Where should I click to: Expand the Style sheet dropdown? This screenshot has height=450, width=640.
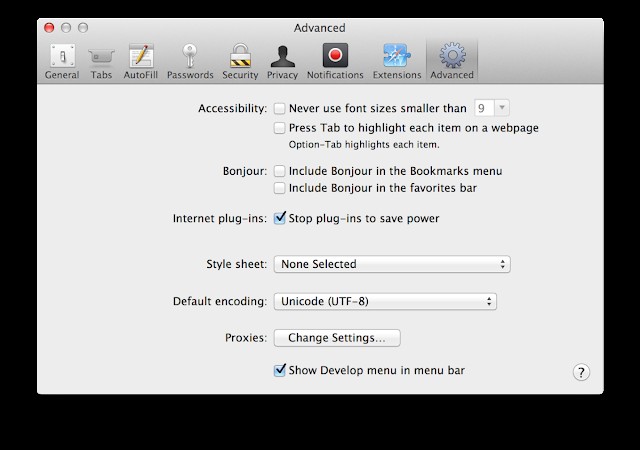click(x=391, y=264)
